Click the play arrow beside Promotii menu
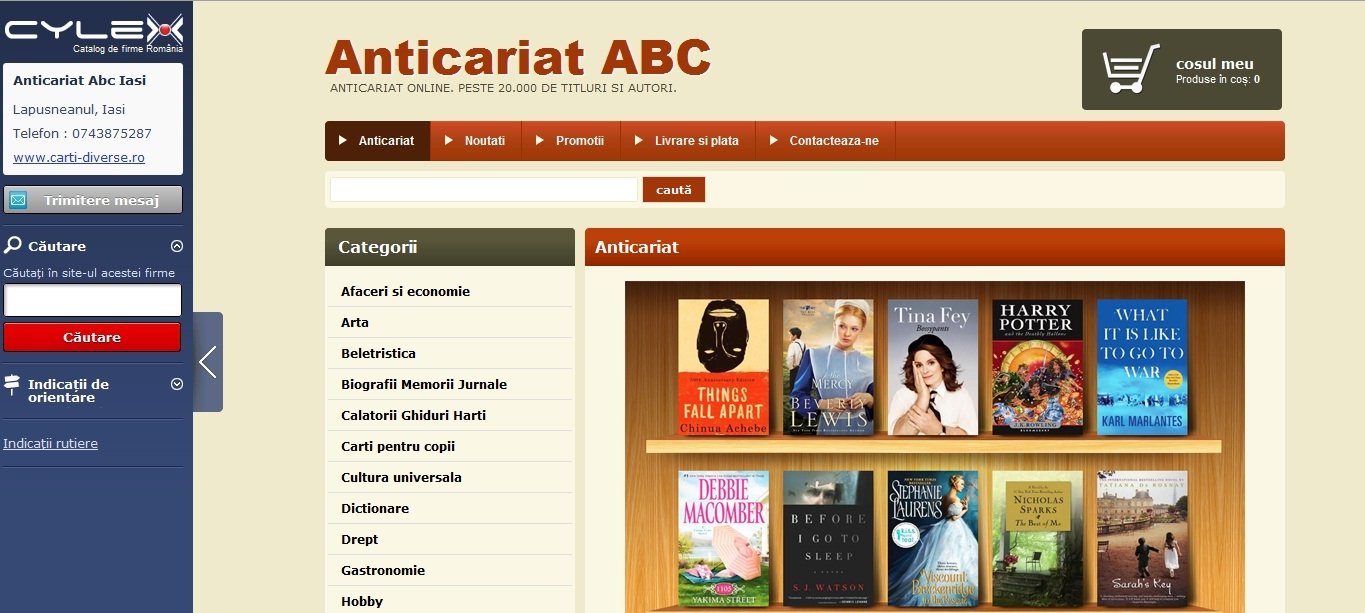Viewport: 1365px width, 613px height. click(x=540, y=140)
